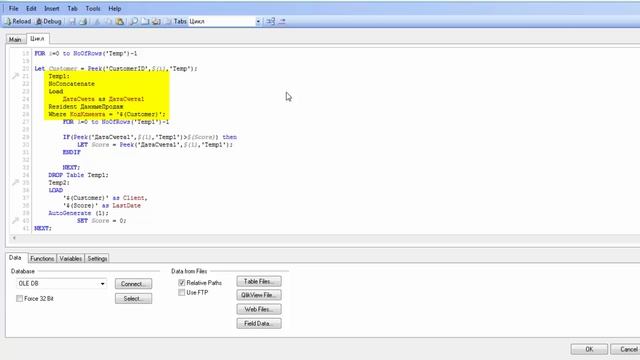Image resolution: width=640 pixels, height=360 pixels.
Task: Switch to the Main script tab
Action: [15, 39]
